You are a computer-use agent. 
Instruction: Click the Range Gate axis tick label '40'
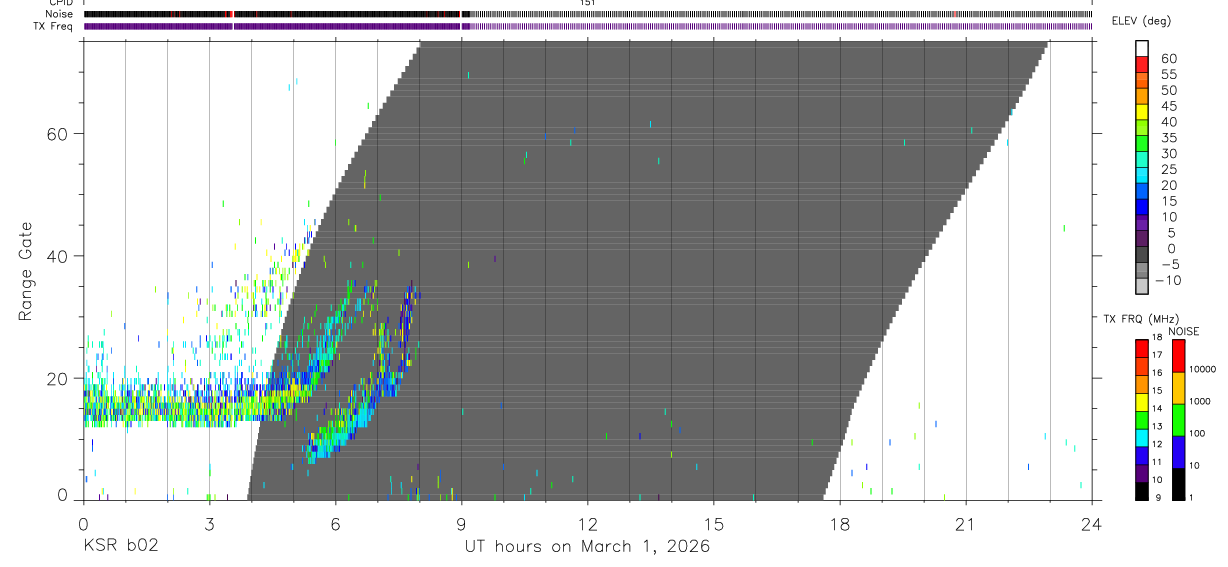[x=57, y=256]
